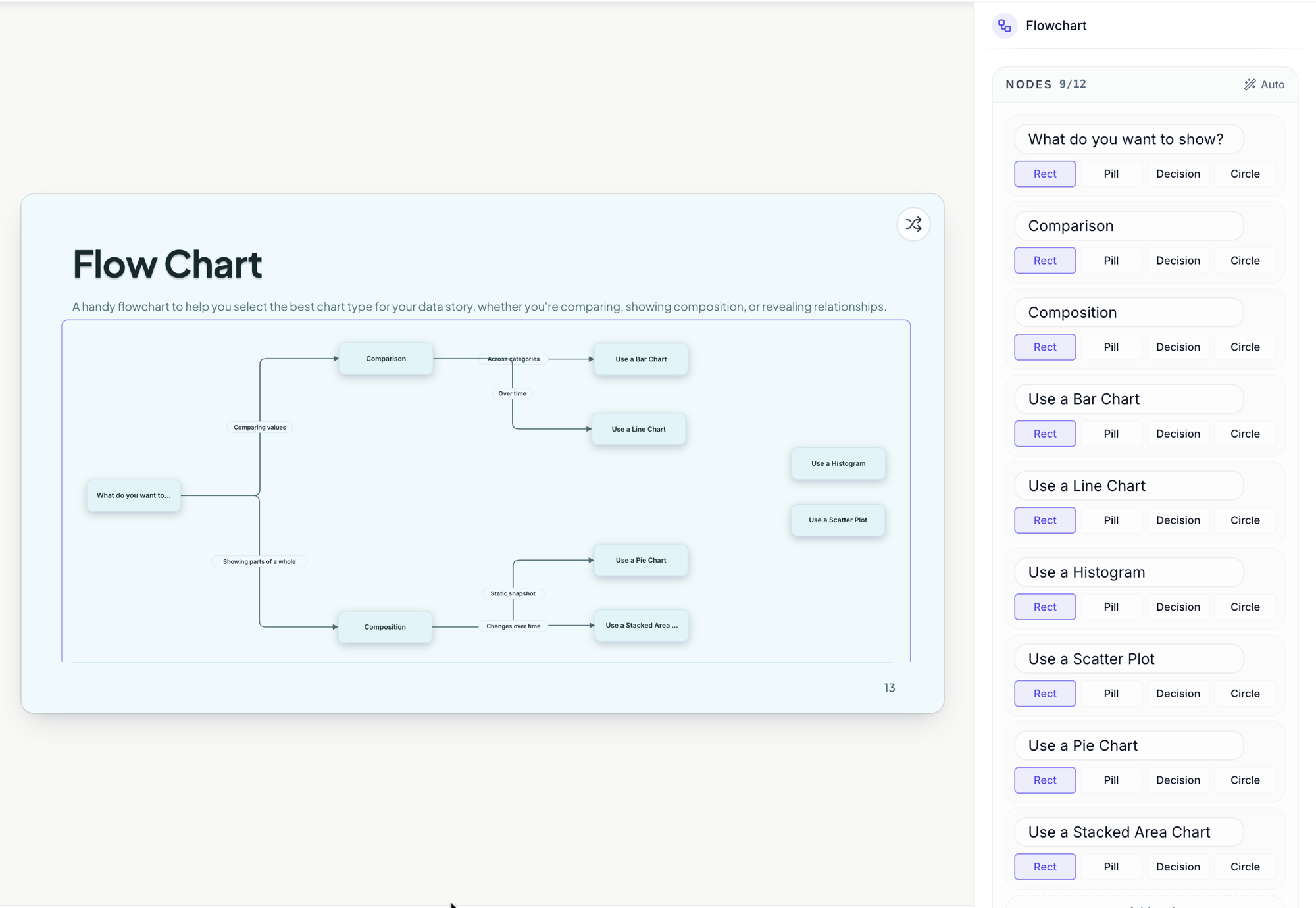Select Circle shape for 'What do you want to show?'
The image size is (1316, 908).
(x=1245, y=174)
